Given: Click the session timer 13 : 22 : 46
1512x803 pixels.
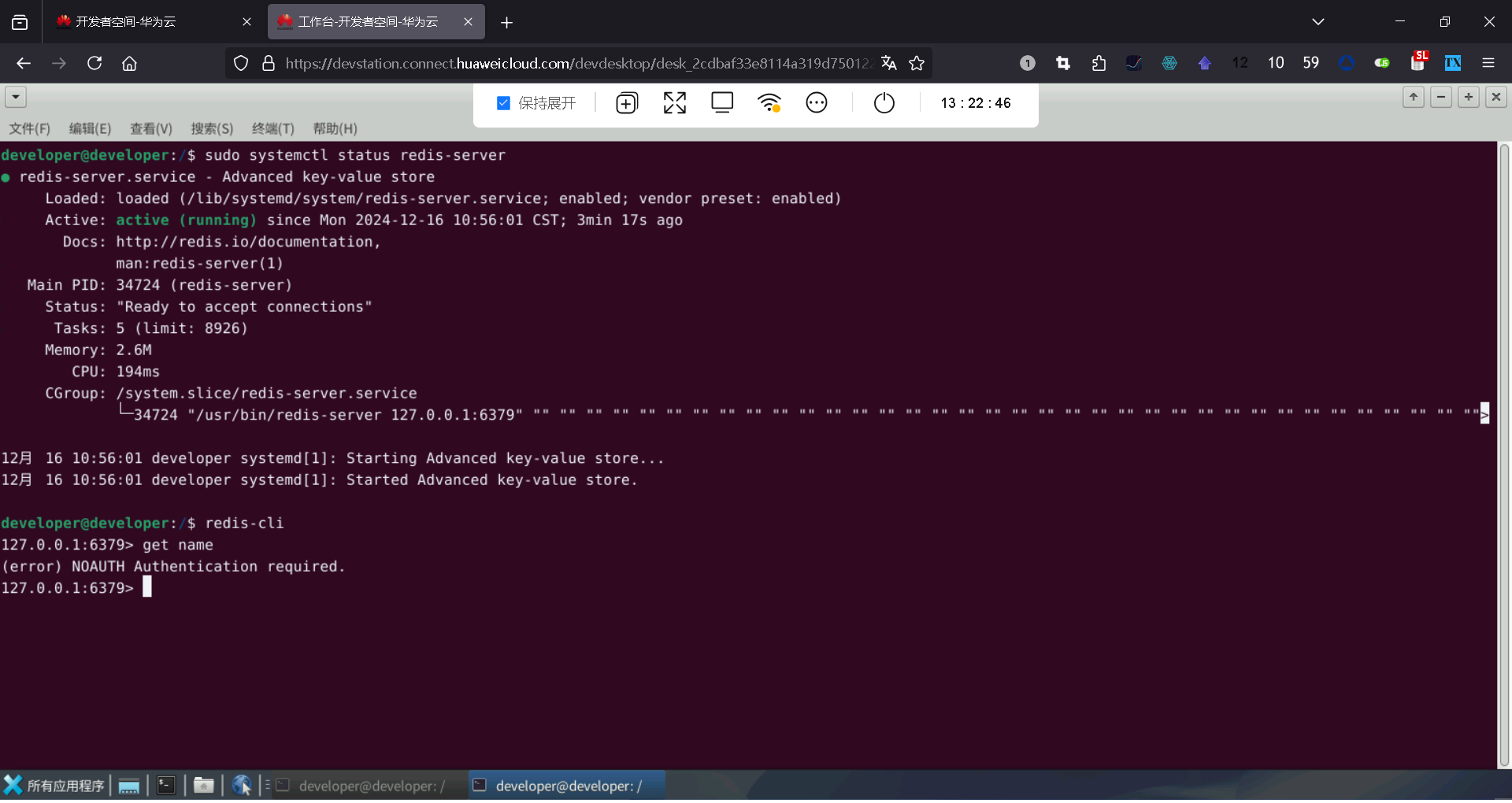Looking at the screenshot, I should click(976, 103).
